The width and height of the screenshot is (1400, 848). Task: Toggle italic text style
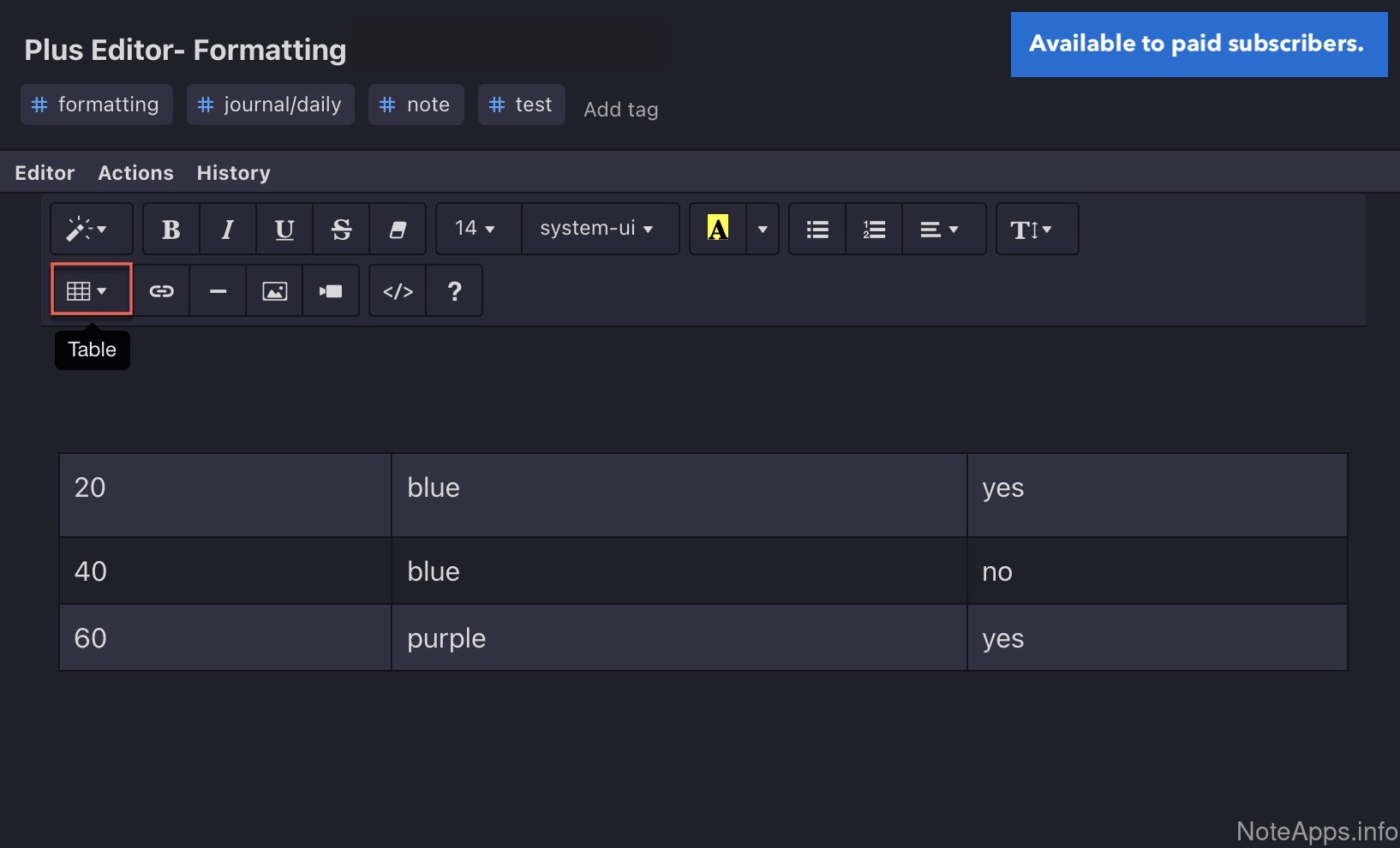[228, 230]
